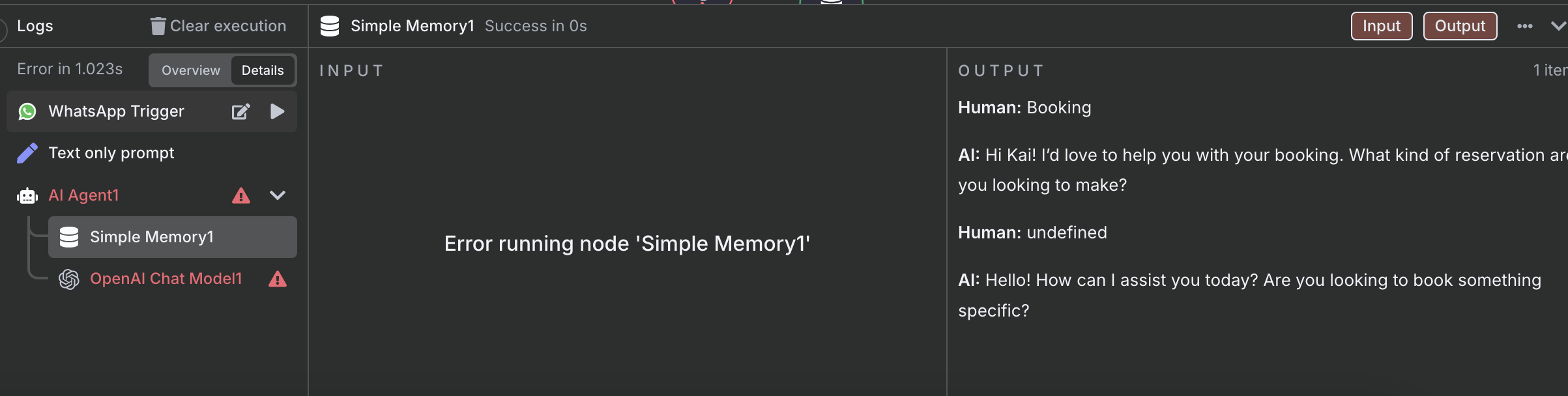The width and height of the screenshot is (1568, 396).
Task: Collapse the AI Agent1 chevron
Action: point(278,195)
